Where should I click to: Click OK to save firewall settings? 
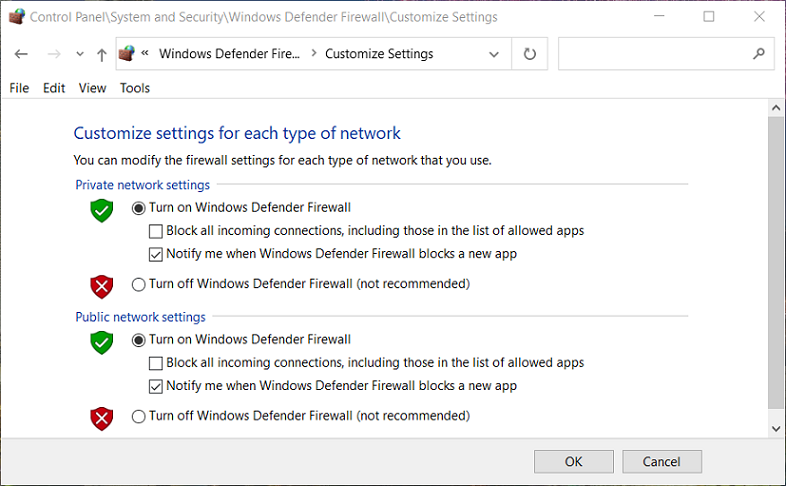click(573, 461)
